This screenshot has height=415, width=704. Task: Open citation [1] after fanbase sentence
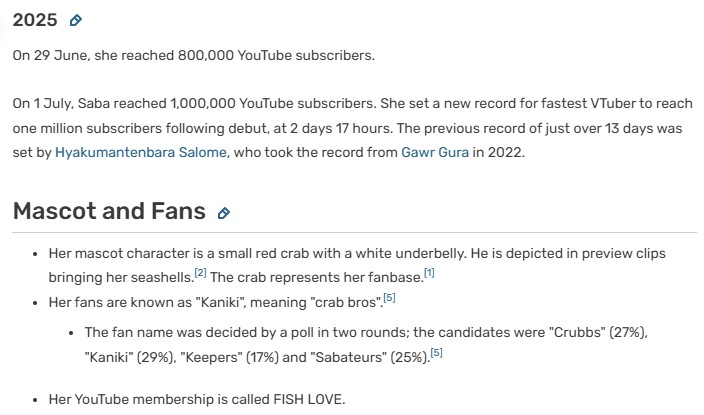429,273
